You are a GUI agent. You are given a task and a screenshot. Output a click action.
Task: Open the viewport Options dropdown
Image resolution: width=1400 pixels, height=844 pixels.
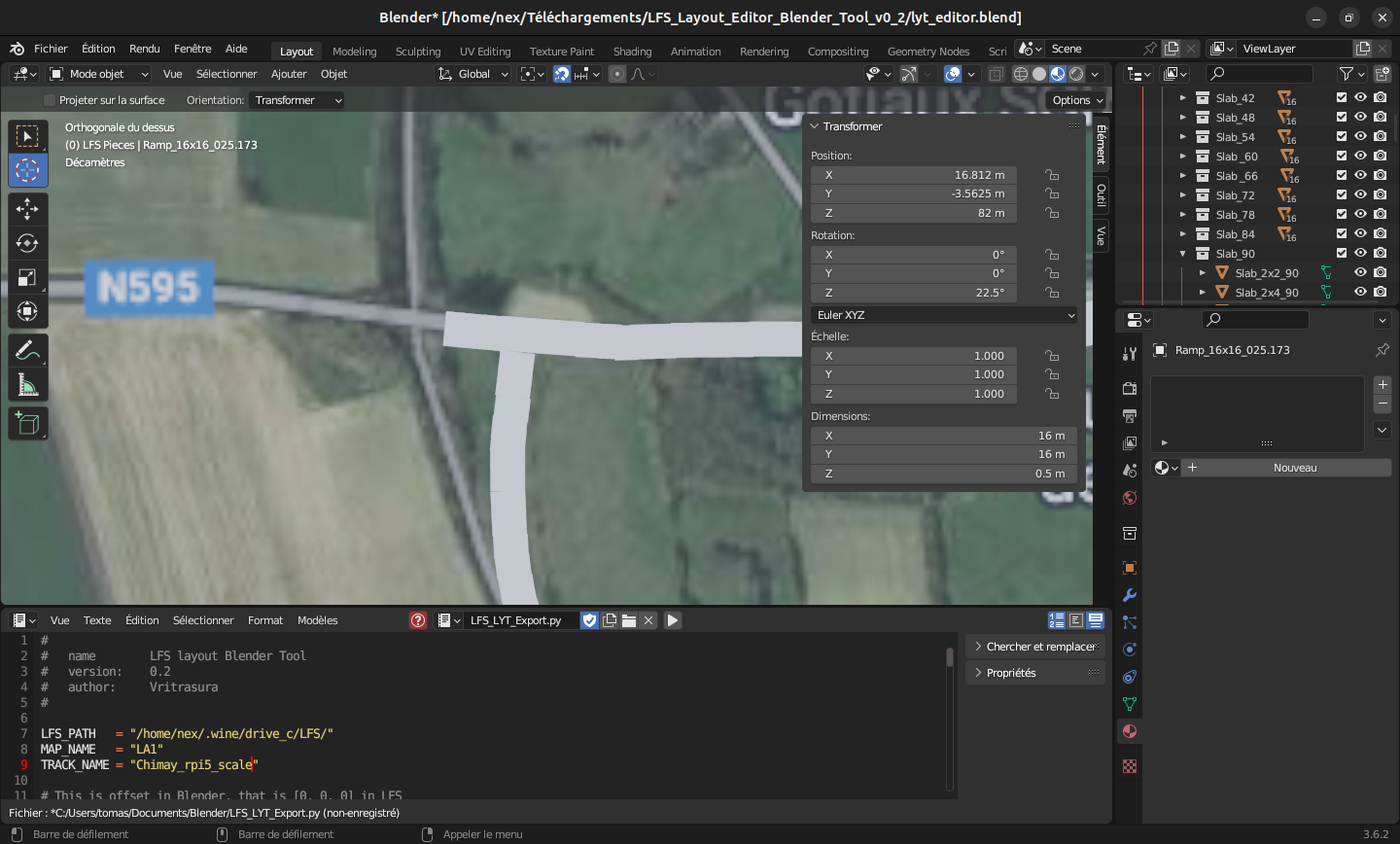tap(1077, 100)
